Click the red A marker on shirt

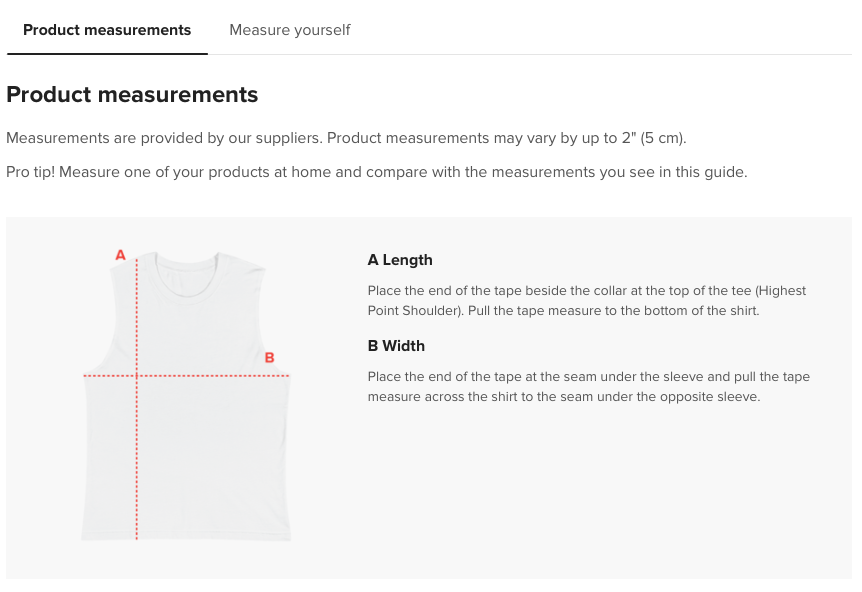(121, 255)
